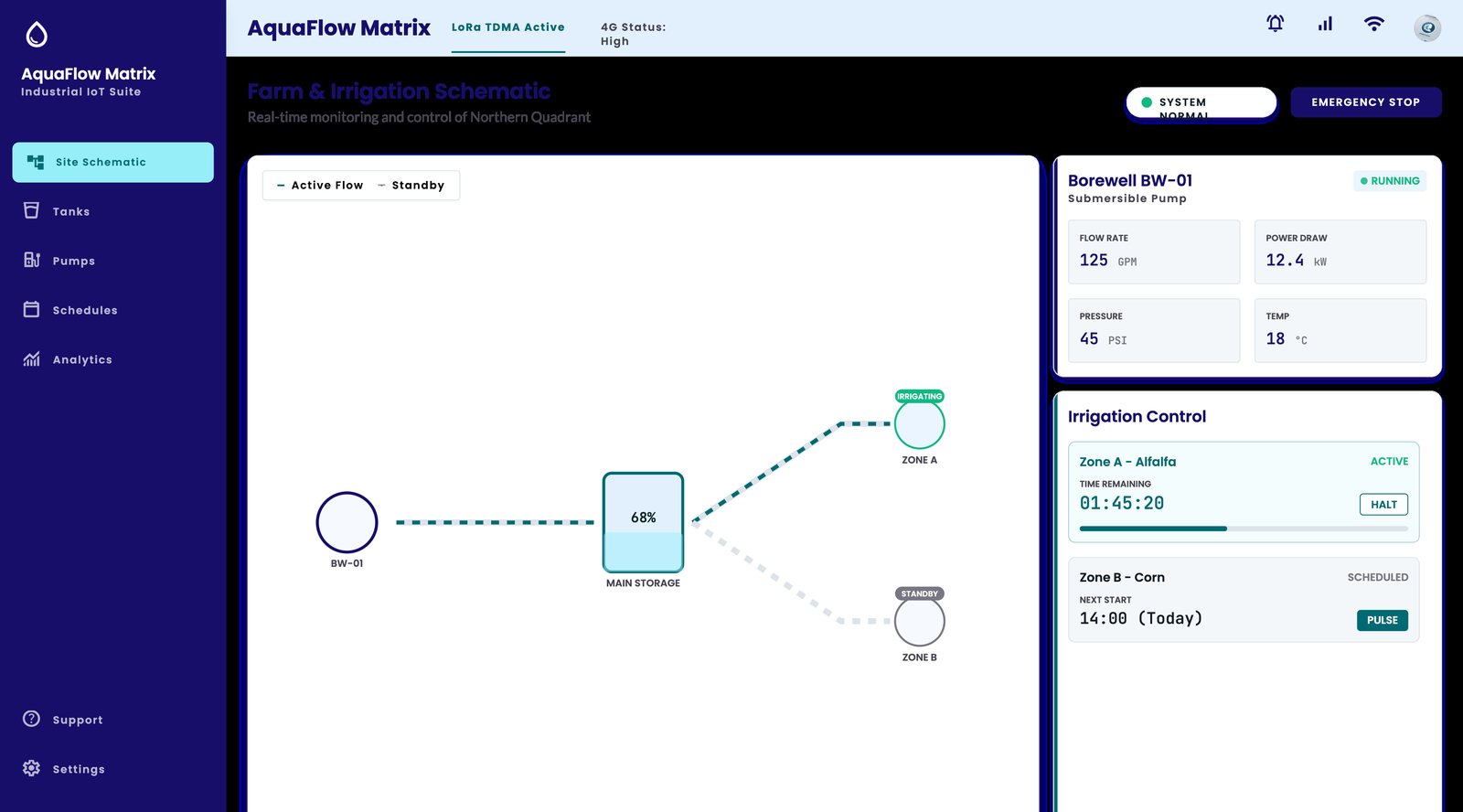Click the 01:45:20 time remaining value
1463x812 pixels.
click(x=1122, y=503)
